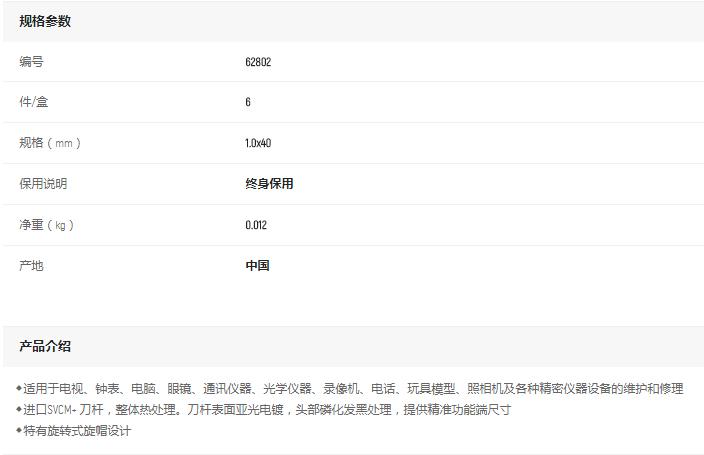Click the diamond bullet before 适用于电视
The image size is (704, 455).
(x=19, y=388)
